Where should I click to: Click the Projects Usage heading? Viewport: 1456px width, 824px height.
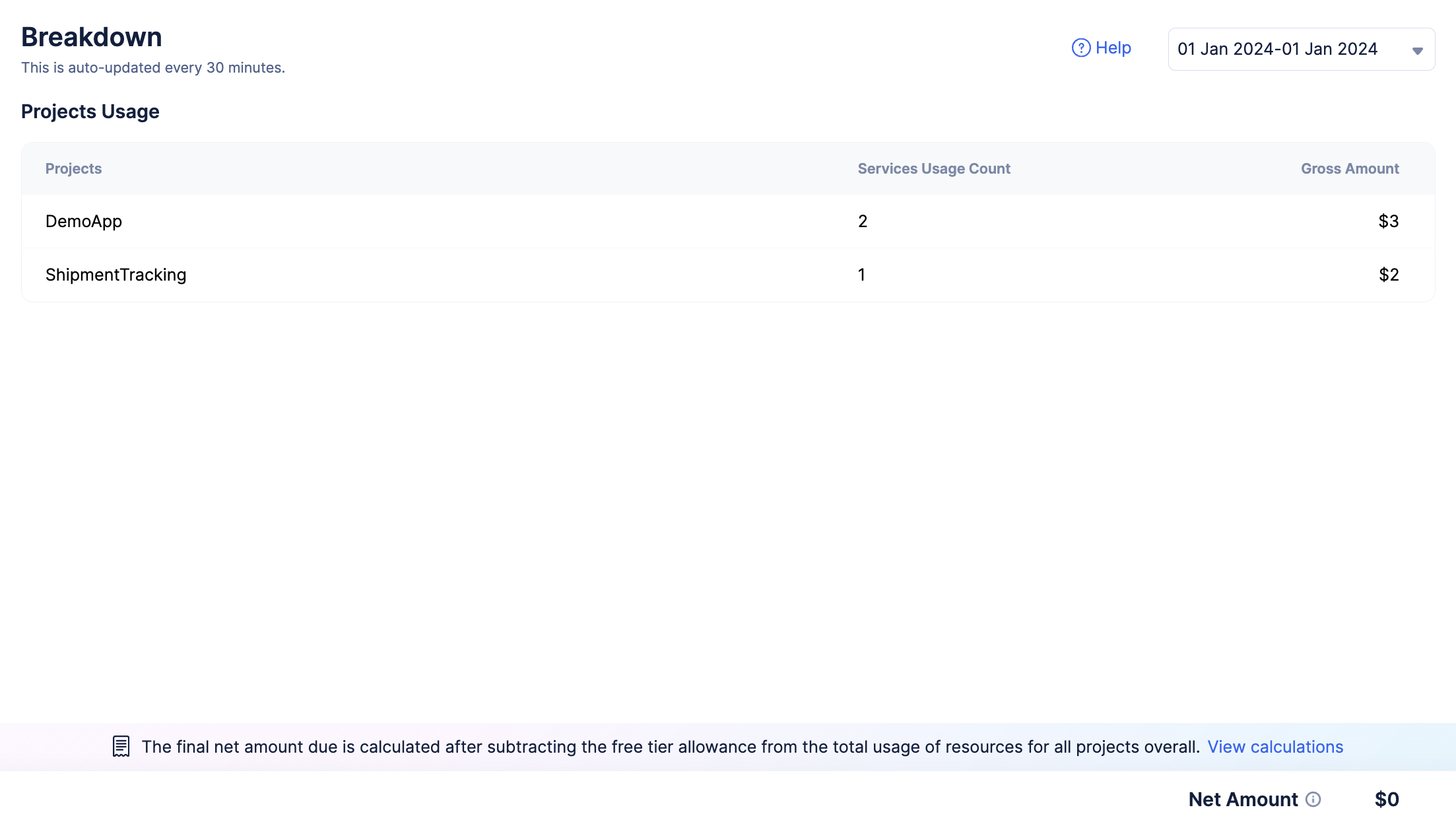(90, 112)
